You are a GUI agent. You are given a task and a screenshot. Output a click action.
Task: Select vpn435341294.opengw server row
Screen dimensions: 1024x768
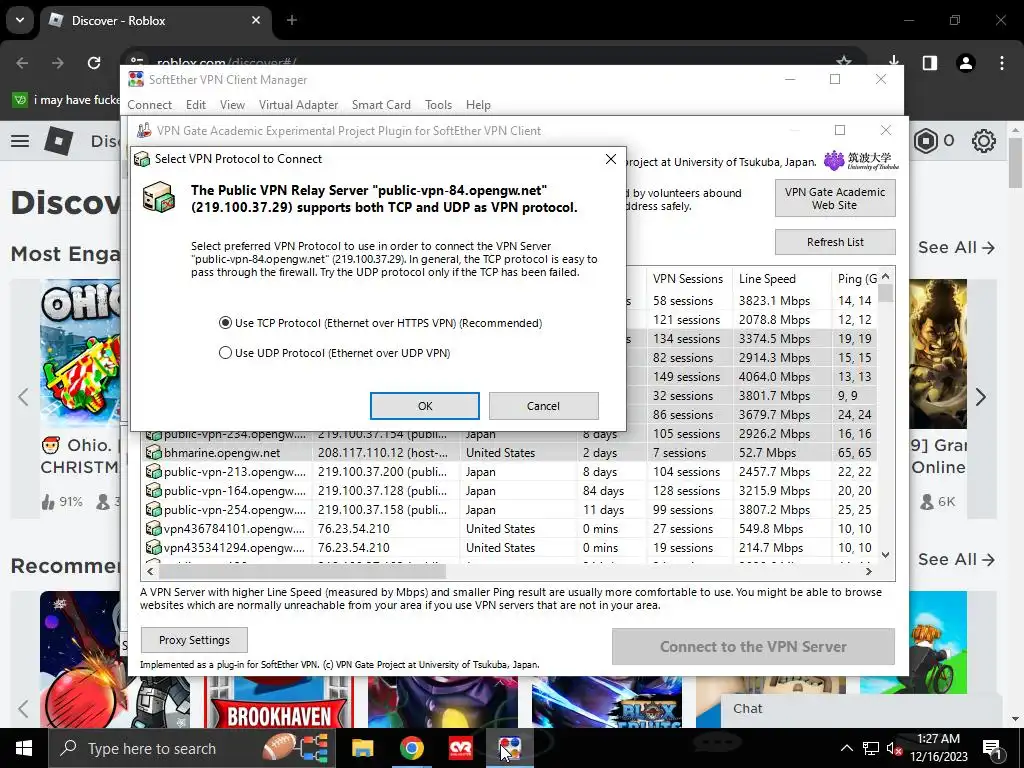(509, 547)
